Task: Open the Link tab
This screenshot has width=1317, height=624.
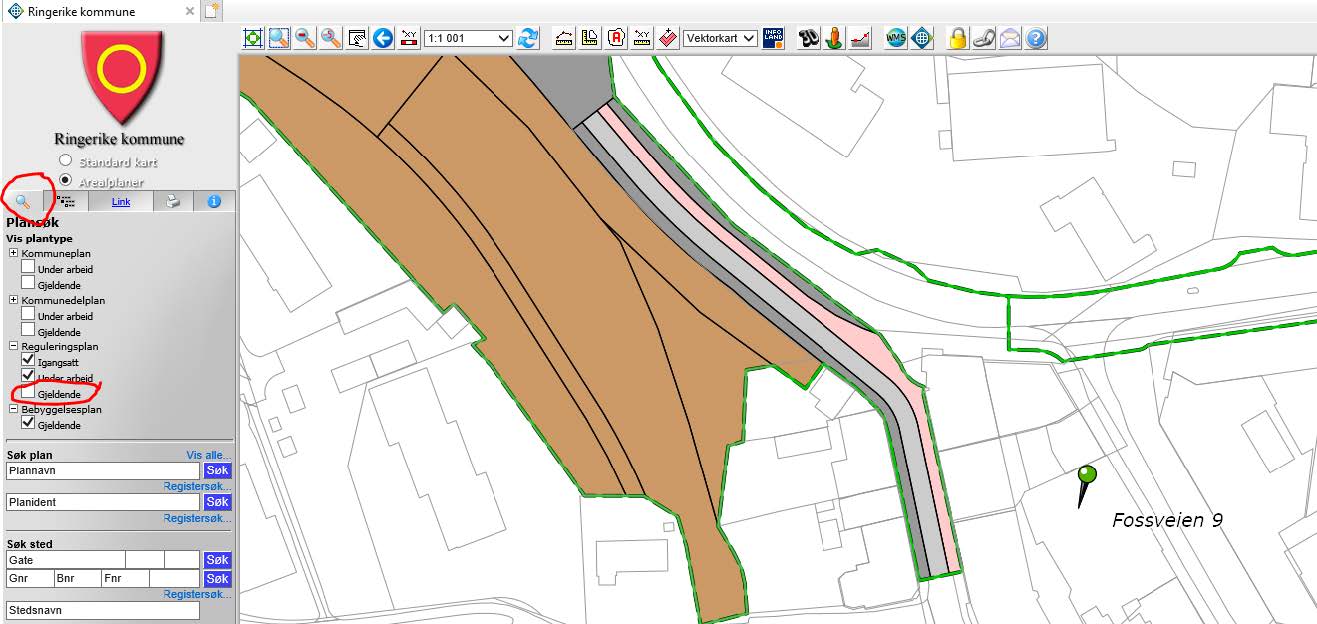Action: coord(121,201)
